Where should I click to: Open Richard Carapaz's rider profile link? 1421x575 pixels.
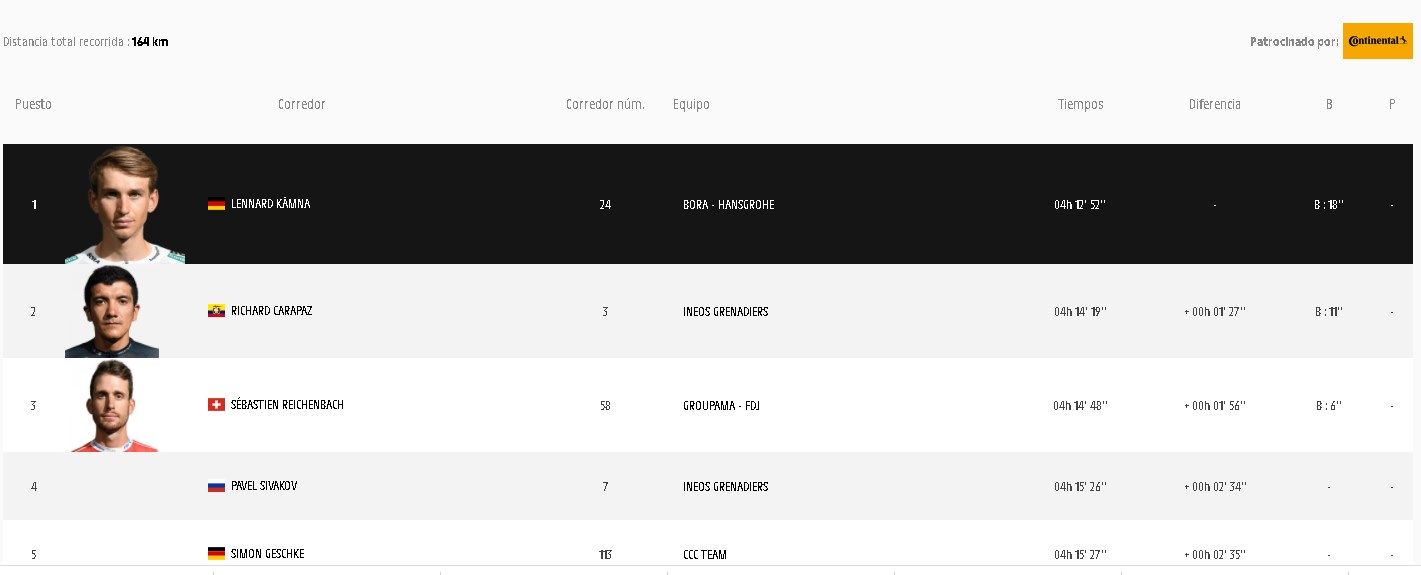coord(271,311)
